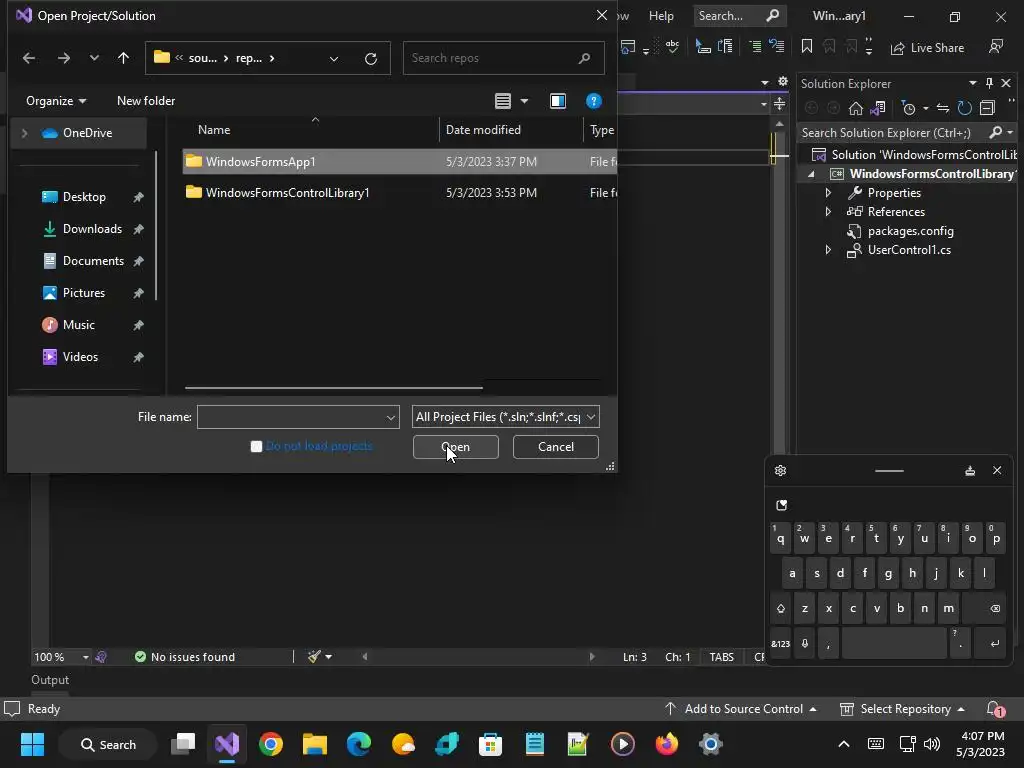Click the file list horizontal scrollbar
The height and width of the screenshot is (768, 1024).
334,387
